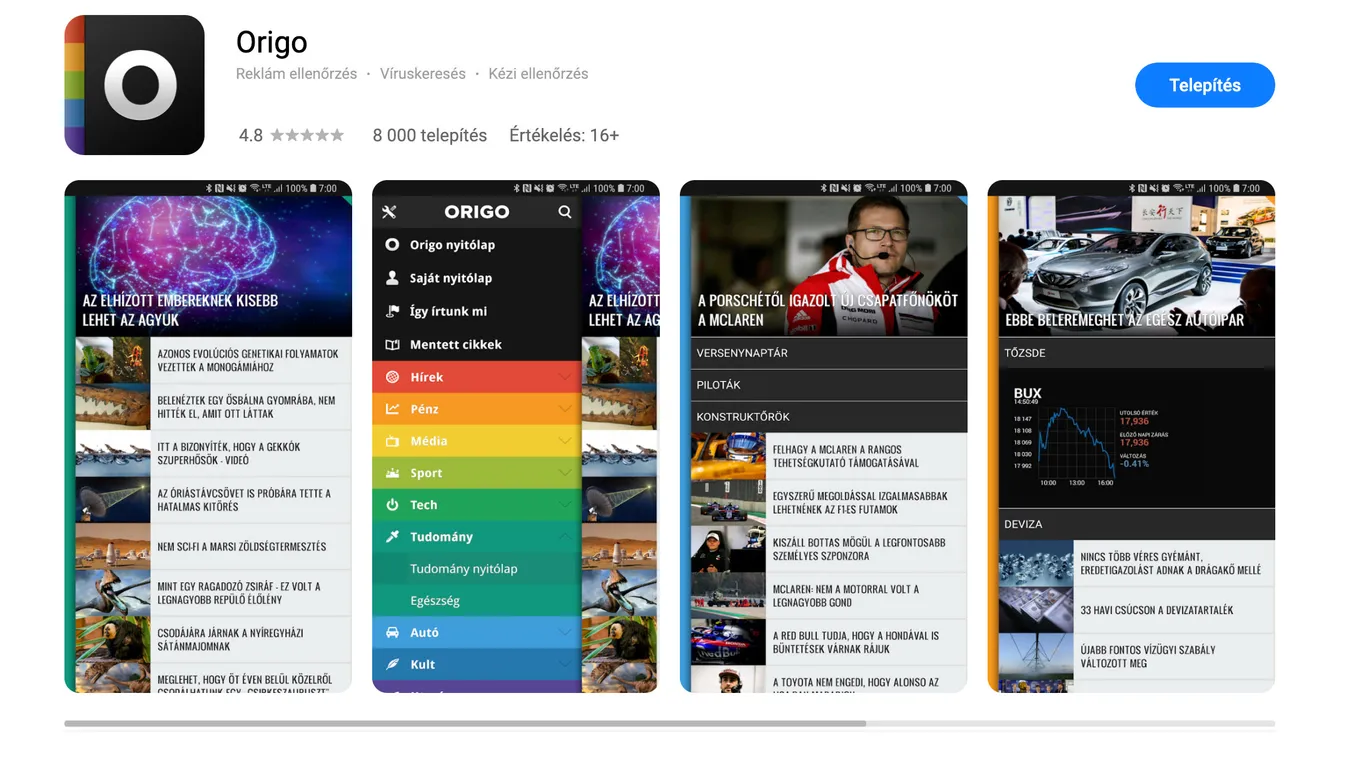Viewport: 1347px width, 758px height.
Task: Click the Pénz chart icon
Action: tap(392, 409)
